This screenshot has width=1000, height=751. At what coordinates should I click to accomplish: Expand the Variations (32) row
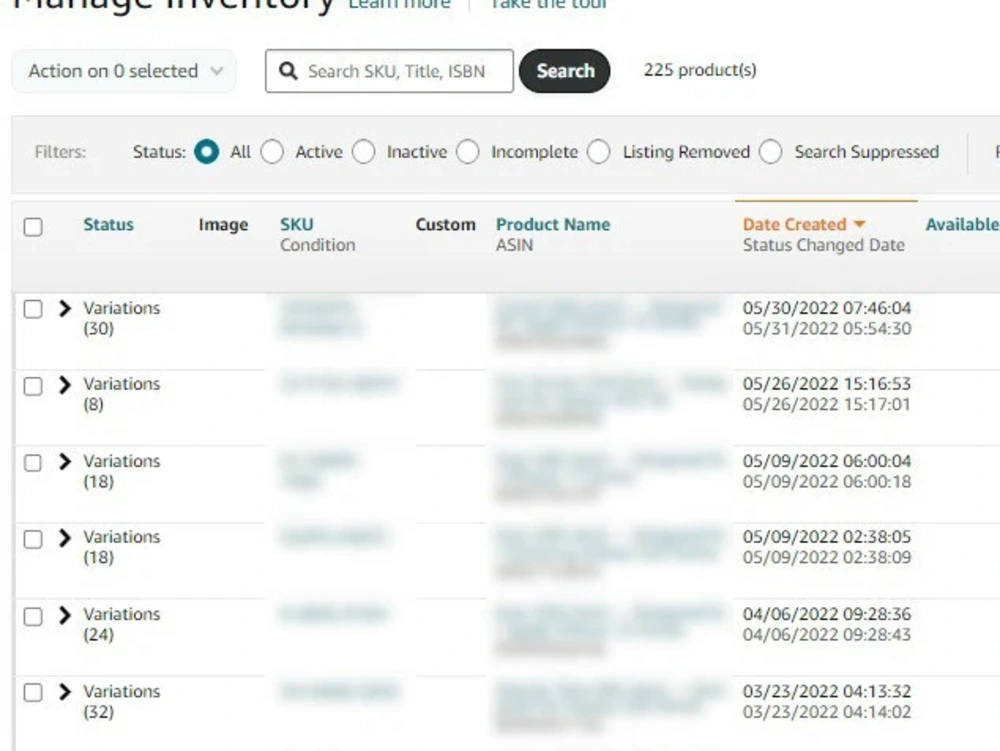[64, 692]
